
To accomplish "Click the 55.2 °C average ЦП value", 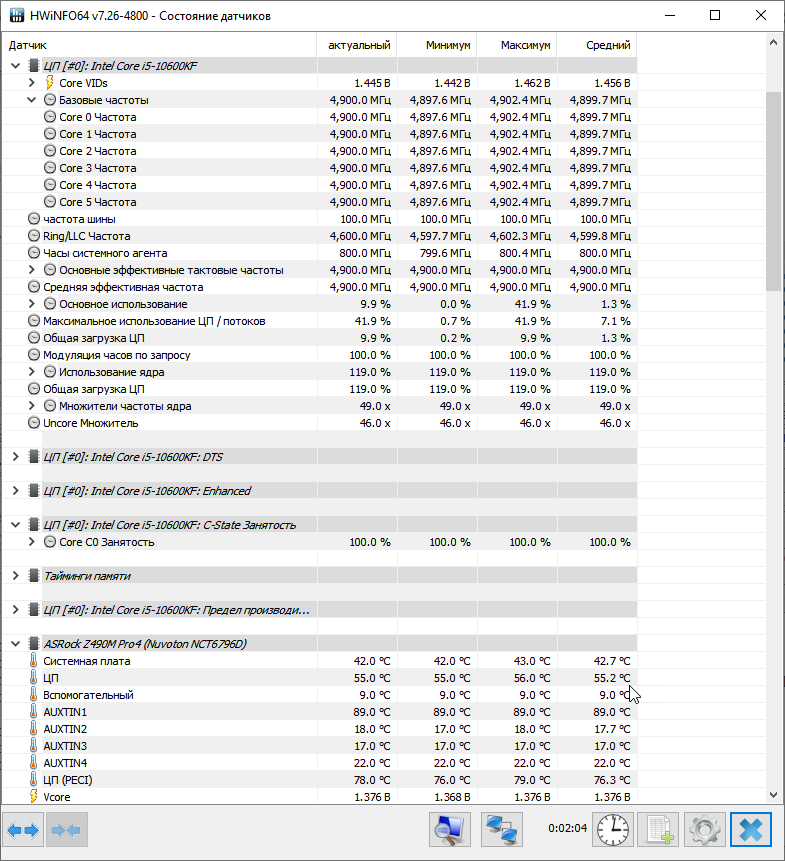I will [x=612, y=678].
